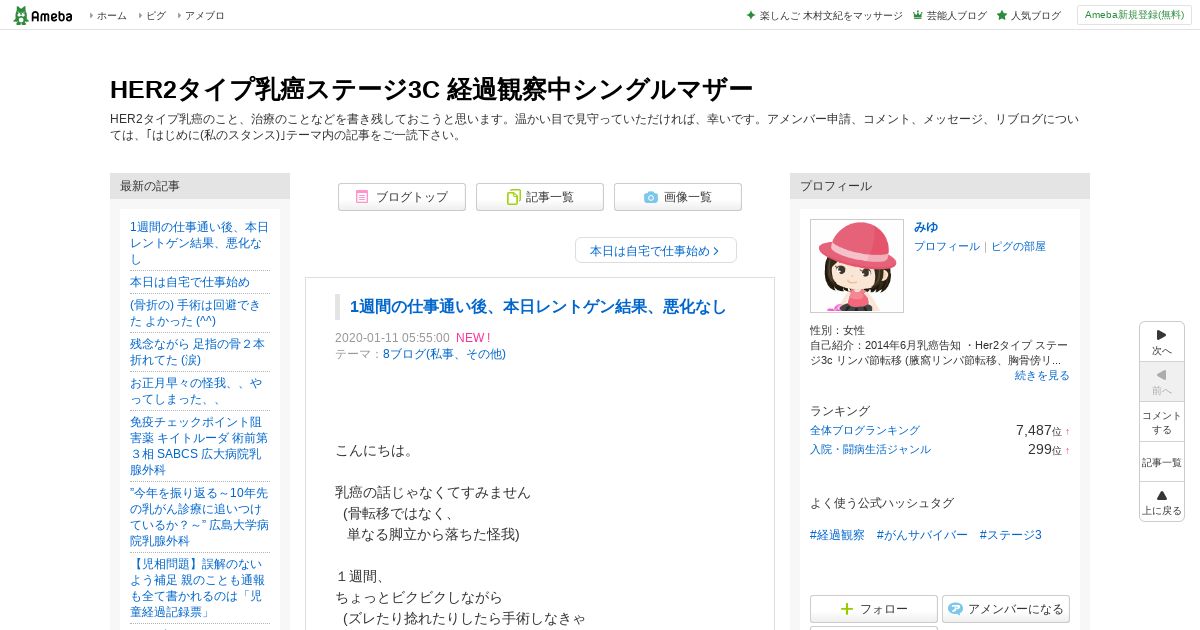The width and height of the screenshot is (1200, 630).
Task: Click hashtag #ステージ3
Action: coord(1011,535)
